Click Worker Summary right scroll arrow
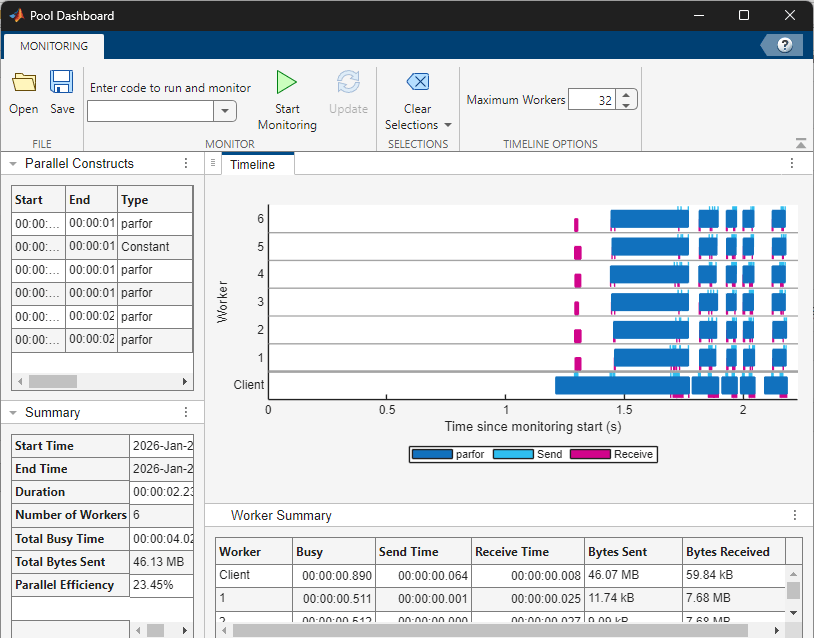 [777, 630]
